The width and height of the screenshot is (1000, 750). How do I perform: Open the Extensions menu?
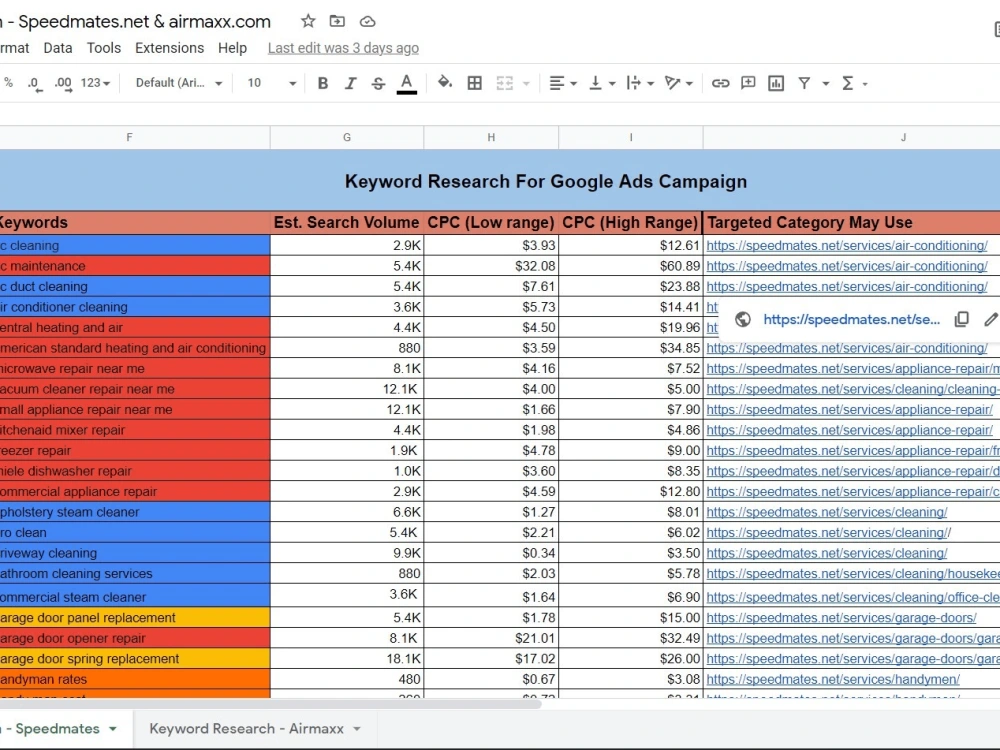(x=170, y=48)
